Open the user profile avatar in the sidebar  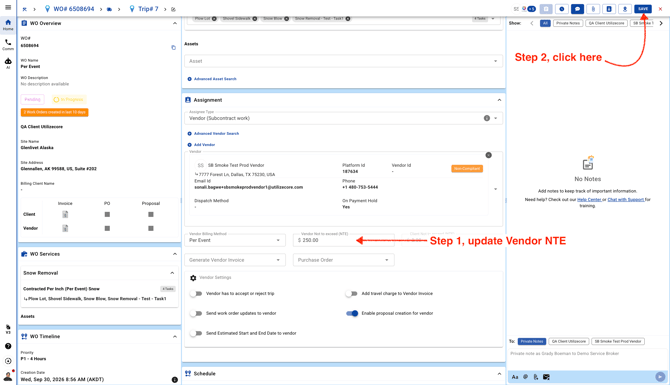point(8,376)
